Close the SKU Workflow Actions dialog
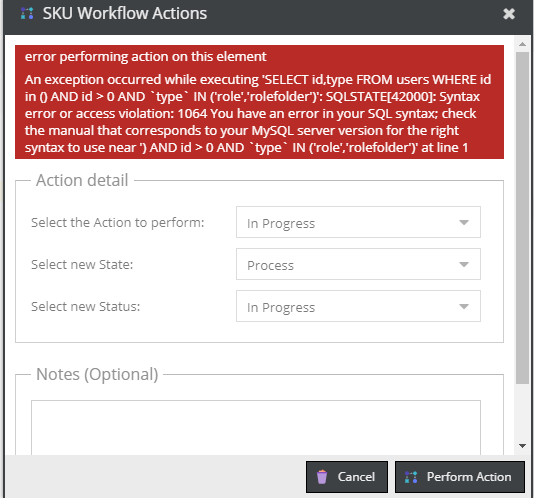The image size is (534, 498). pyautogui.click(x=509, y=14)
